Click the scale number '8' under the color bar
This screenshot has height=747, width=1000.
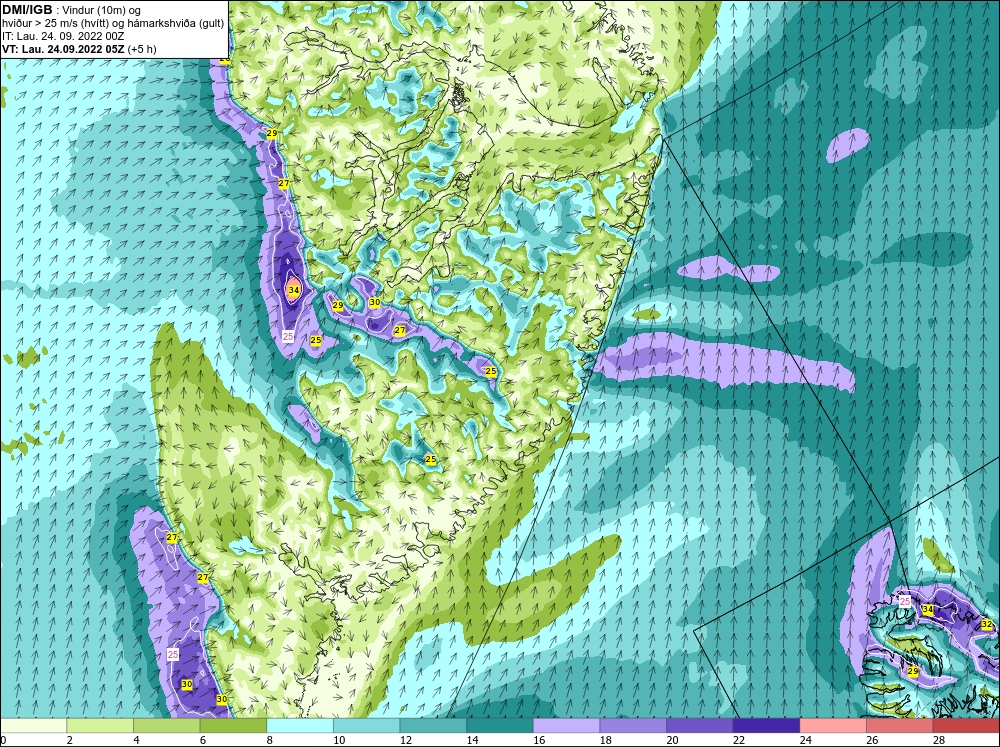click(270, 740)
